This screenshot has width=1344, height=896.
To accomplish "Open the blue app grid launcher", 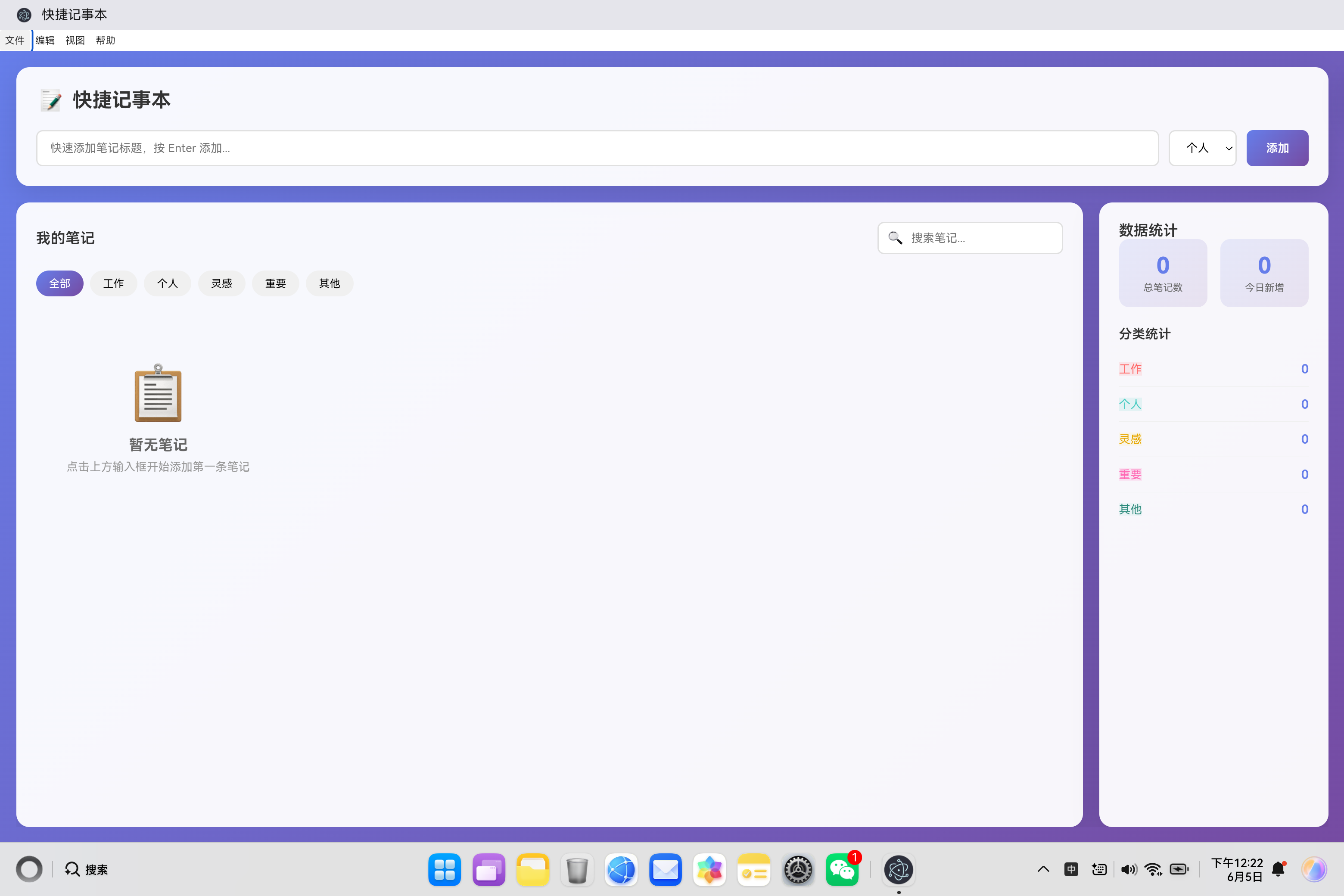I will [x=444, y=869].
